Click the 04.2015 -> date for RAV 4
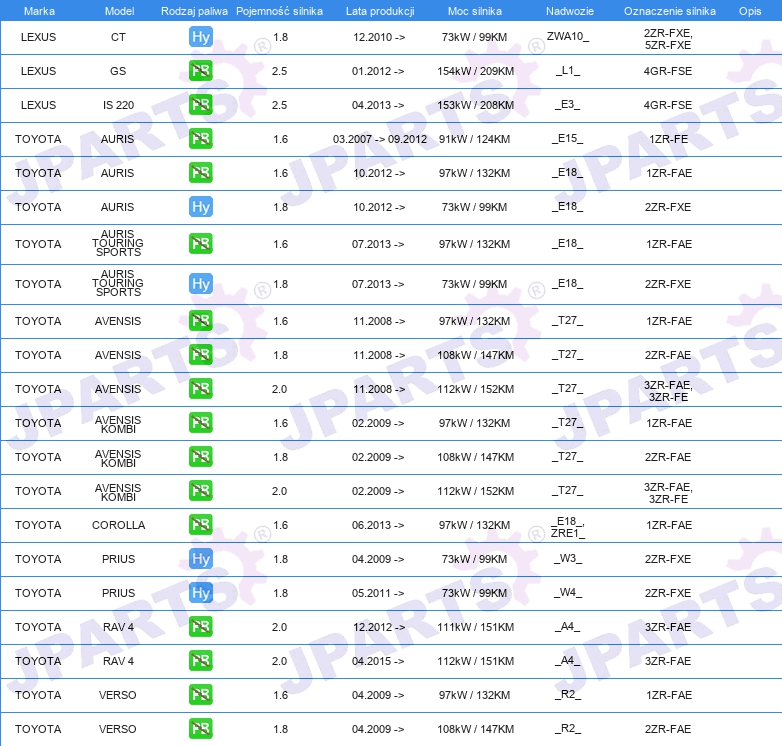This screenshot has width=782, height=746. coord(378,661)
